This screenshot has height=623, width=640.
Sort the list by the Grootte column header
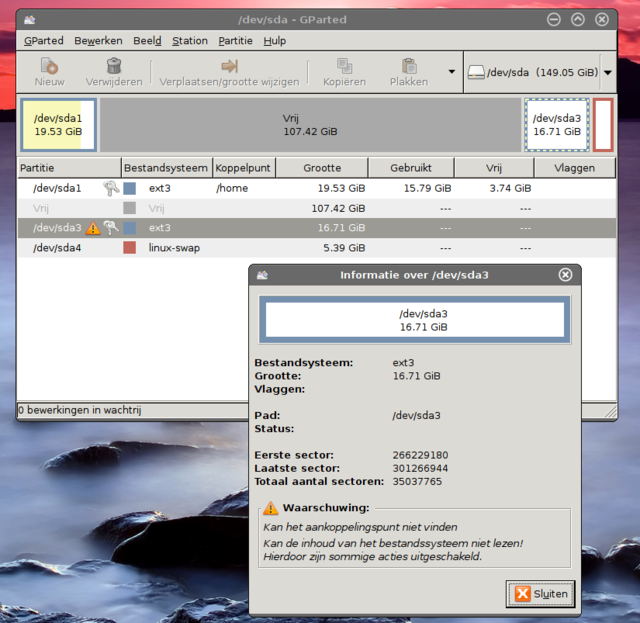click(x=321, y=168)
